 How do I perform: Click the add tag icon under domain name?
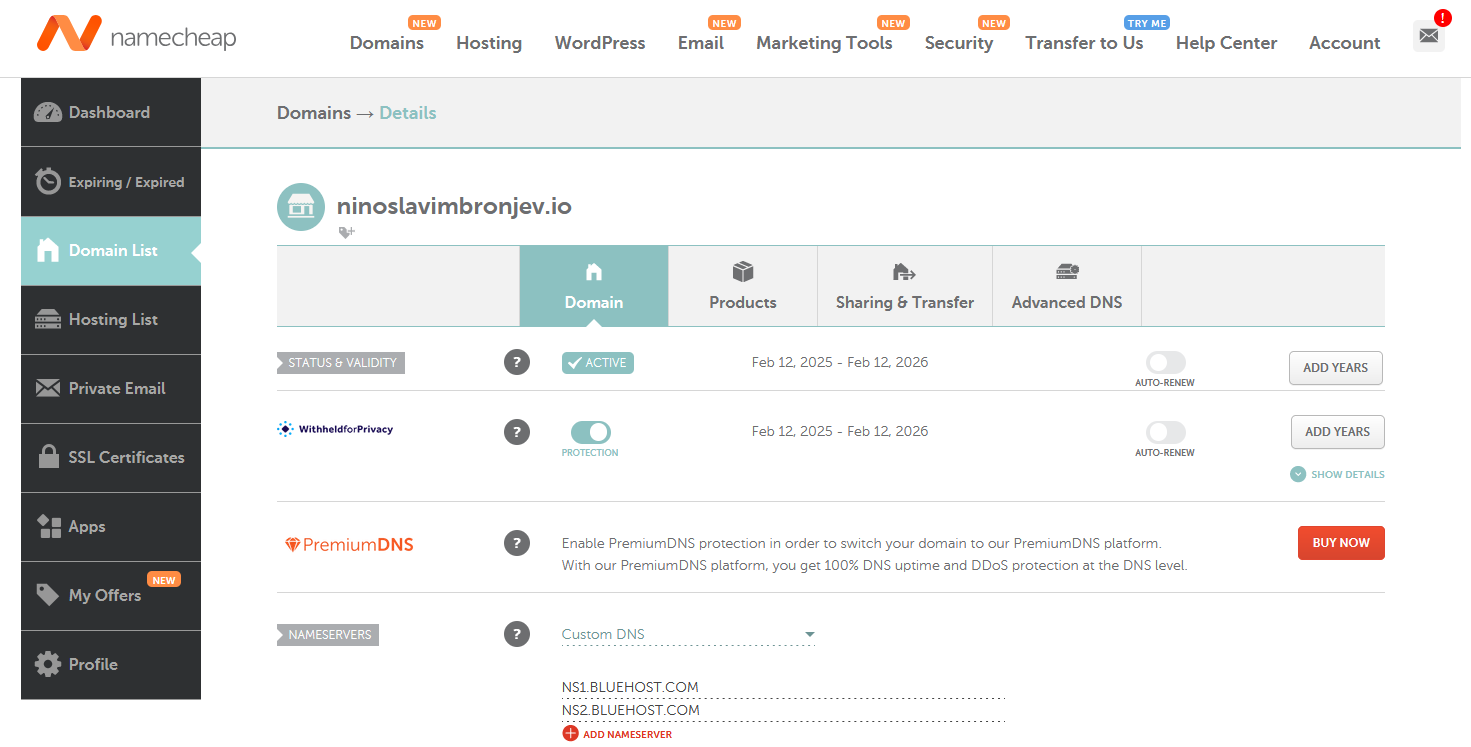(346, 232)
